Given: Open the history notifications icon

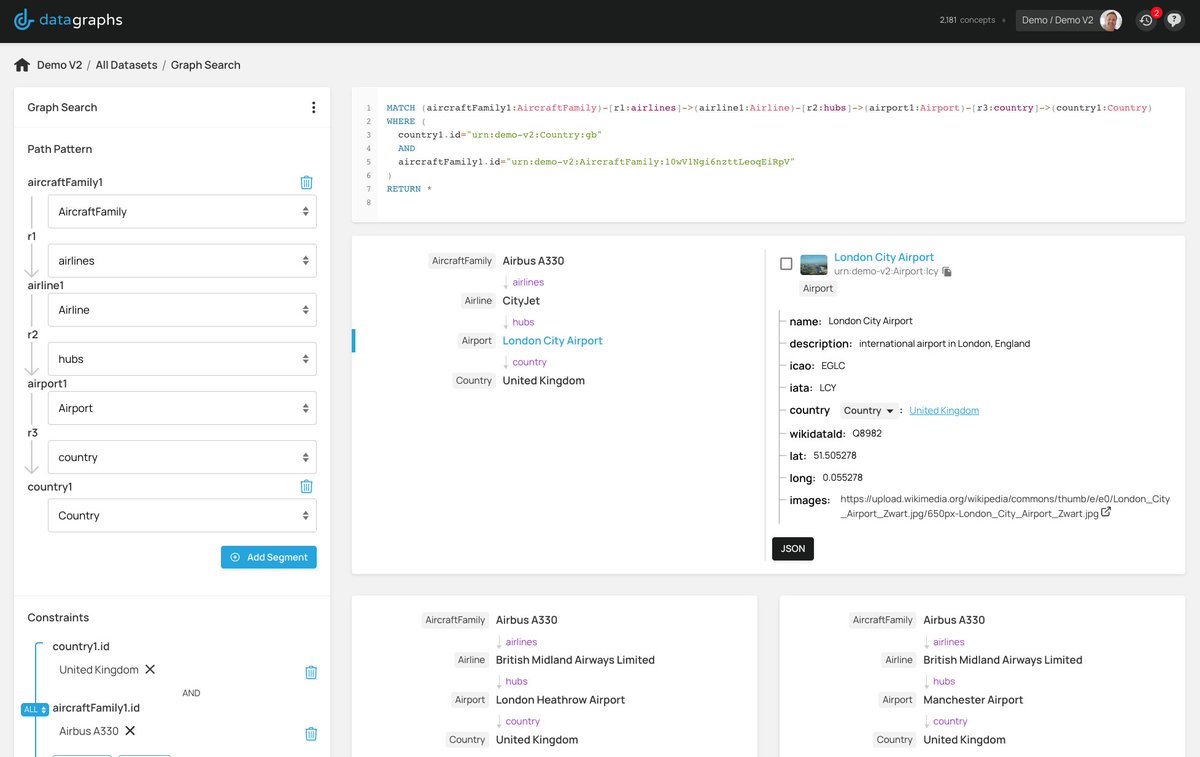Looking at the screenshot, I should (1146, 20).
